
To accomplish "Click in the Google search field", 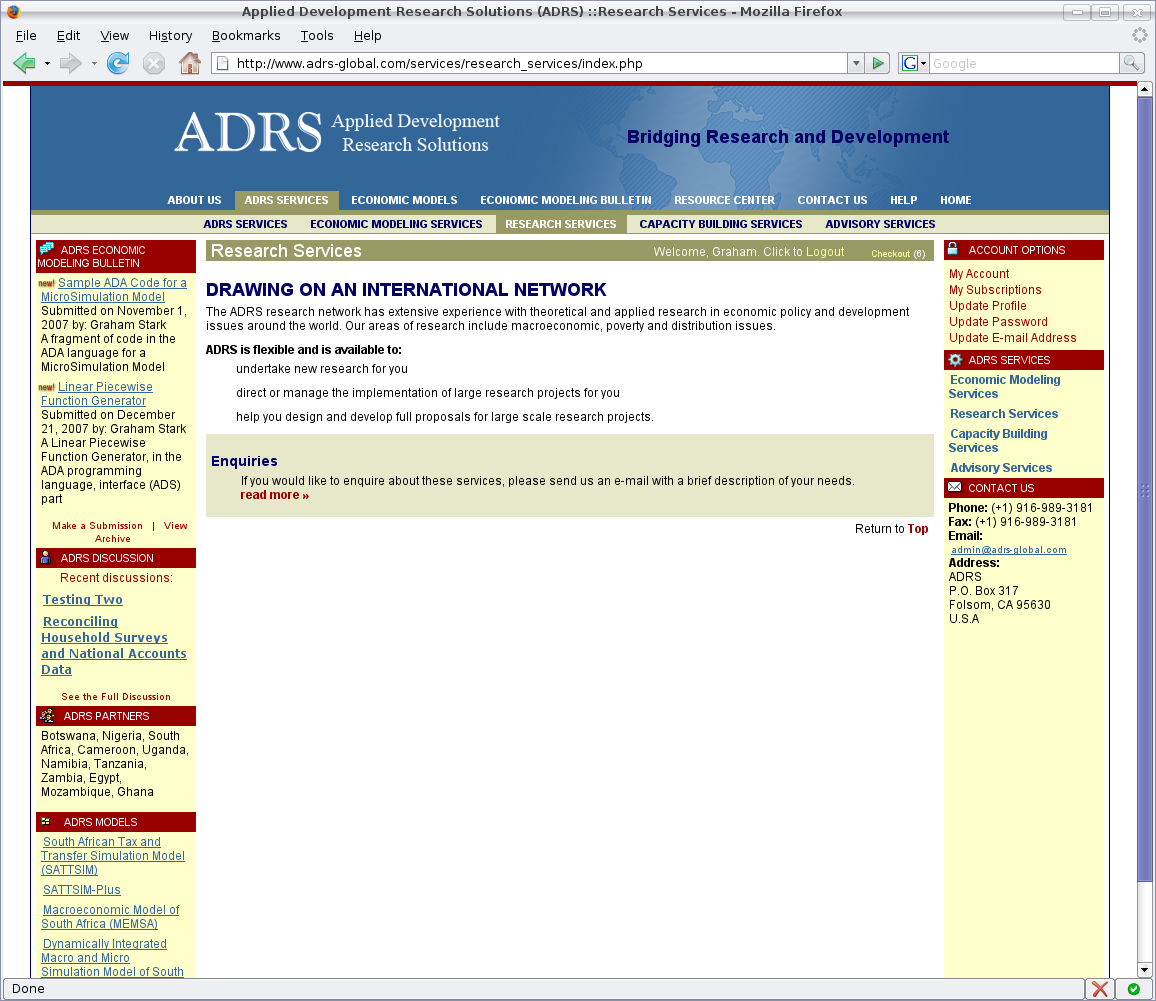I will tap(1022, 64).
